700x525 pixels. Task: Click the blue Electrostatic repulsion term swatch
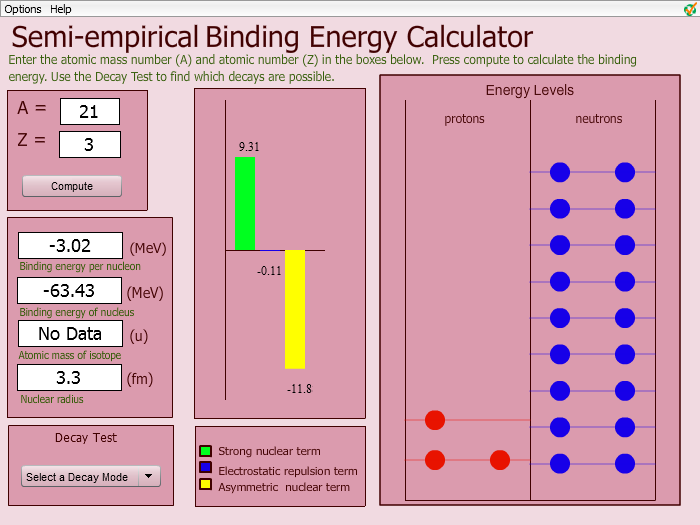(x=205, y=467)
